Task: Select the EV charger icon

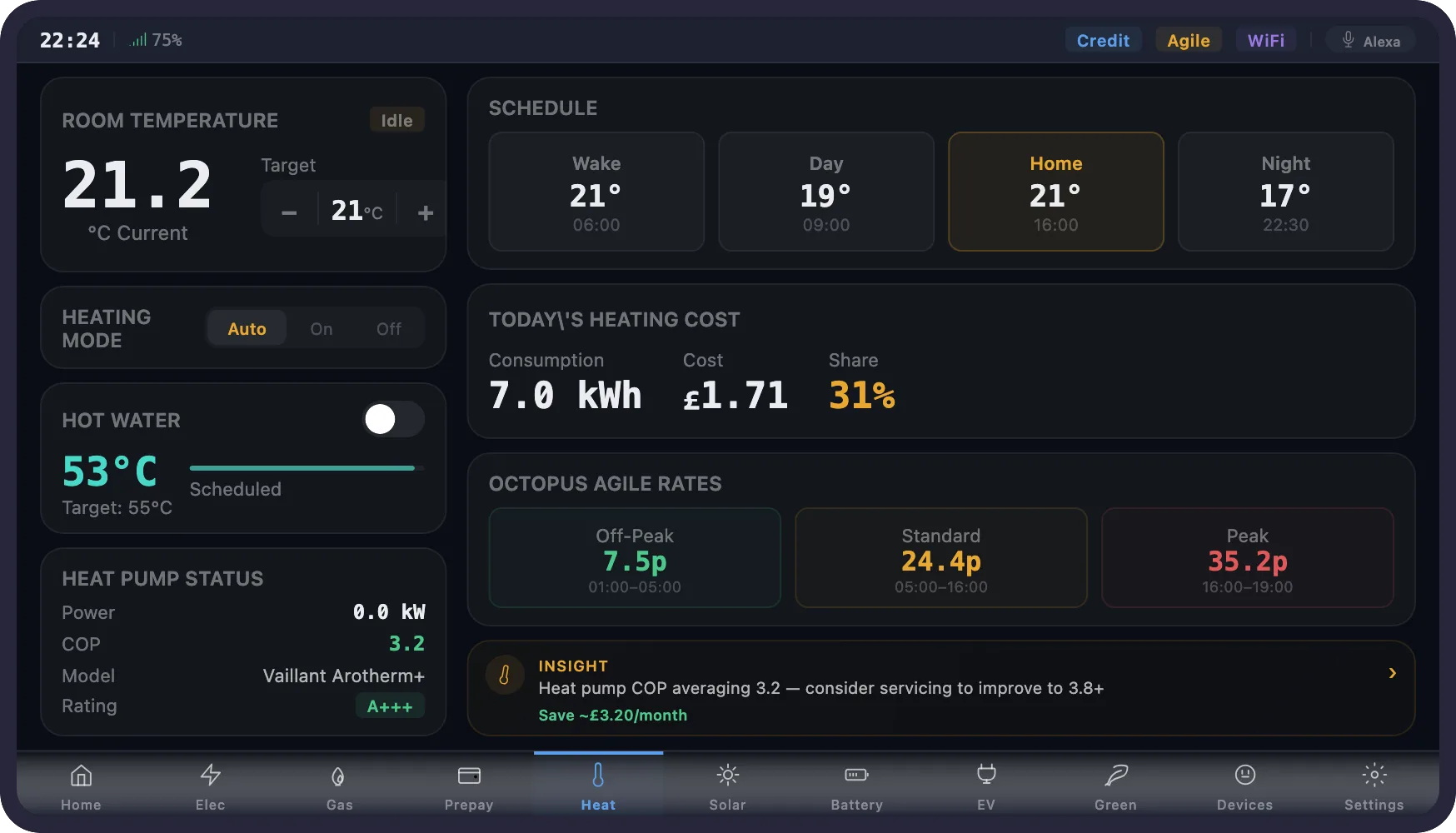Action: coord(986,776)
